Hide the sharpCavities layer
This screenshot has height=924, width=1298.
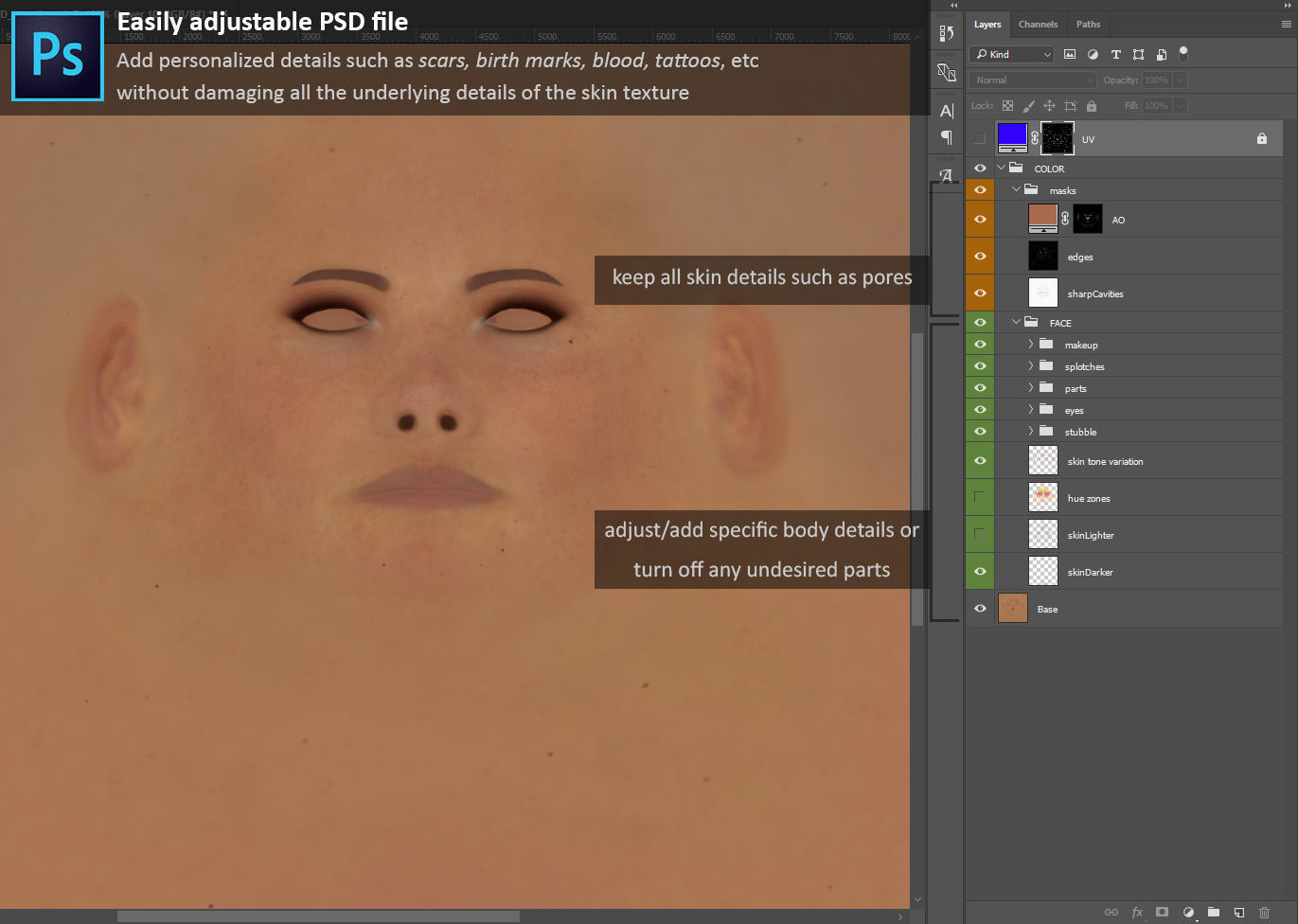click(x=980, y=293)
